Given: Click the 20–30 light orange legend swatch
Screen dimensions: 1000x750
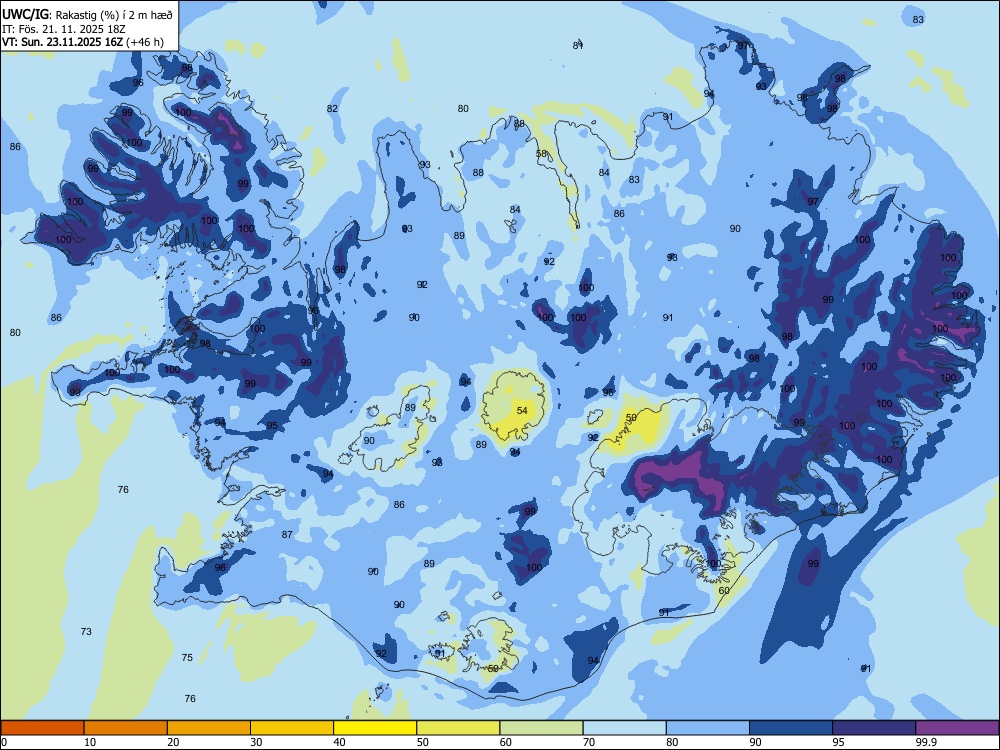Looking at the screenshot, I should (209, 728).
